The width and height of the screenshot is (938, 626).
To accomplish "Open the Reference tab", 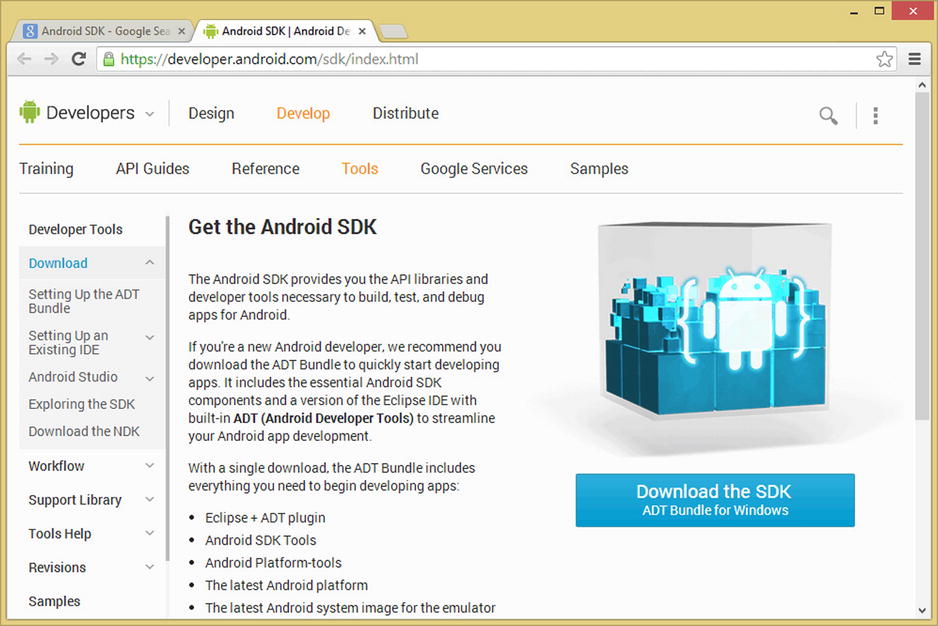I will point(266,169).
